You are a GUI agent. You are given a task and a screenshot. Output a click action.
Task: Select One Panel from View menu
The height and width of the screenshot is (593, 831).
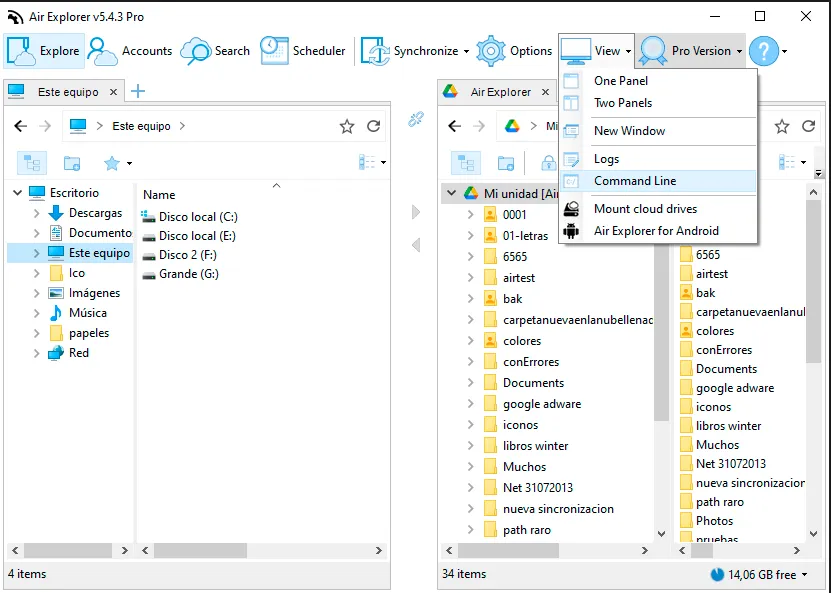[658, 81]
